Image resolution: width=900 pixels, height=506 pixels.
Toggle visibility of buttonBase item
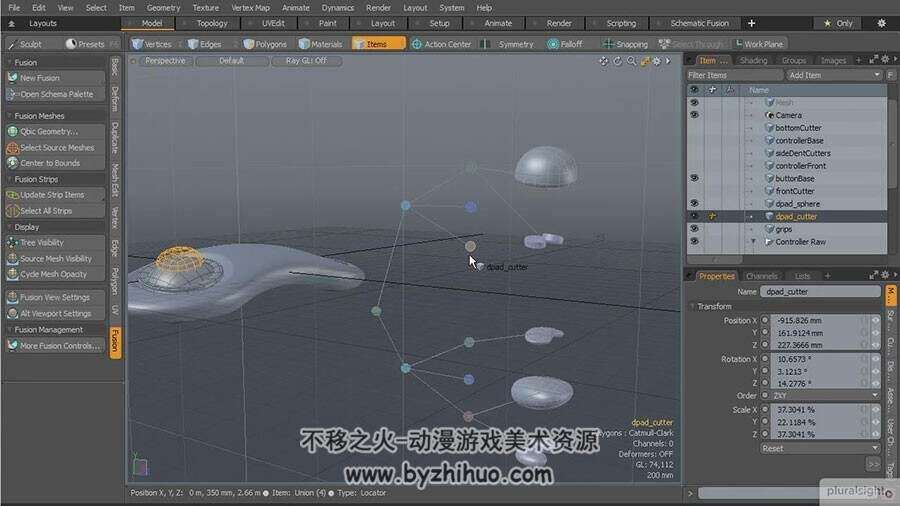tap(694, 178)
